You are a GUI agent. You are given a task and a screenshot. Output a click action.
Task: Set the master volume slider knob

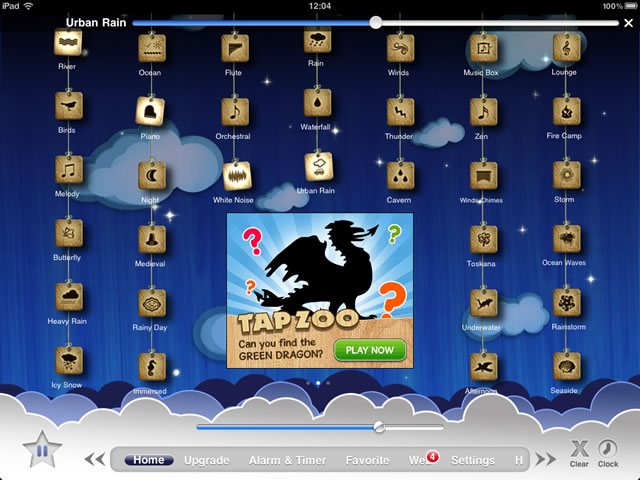point(379,427)
